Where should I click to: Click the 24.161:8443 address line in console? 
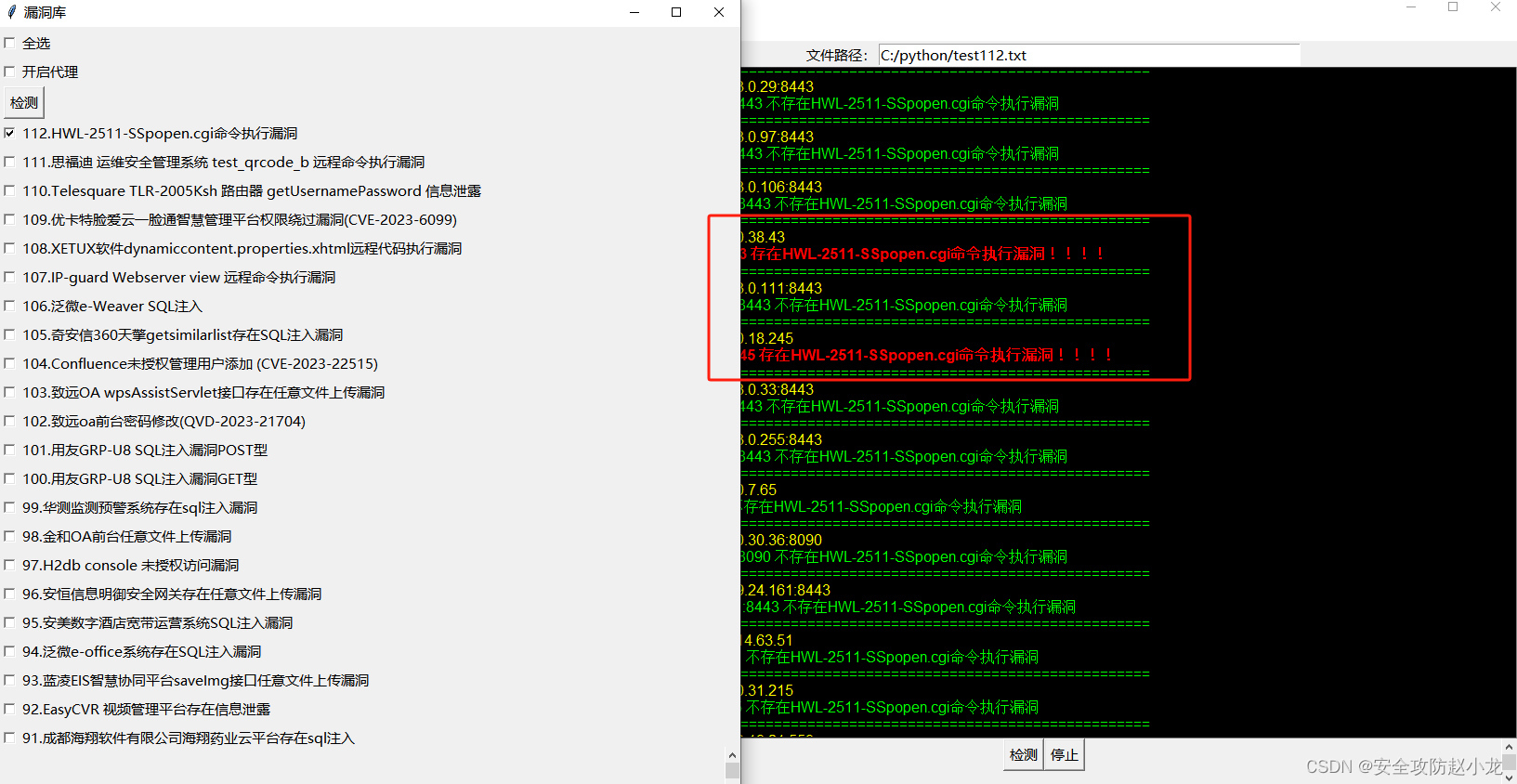[786, 590]
